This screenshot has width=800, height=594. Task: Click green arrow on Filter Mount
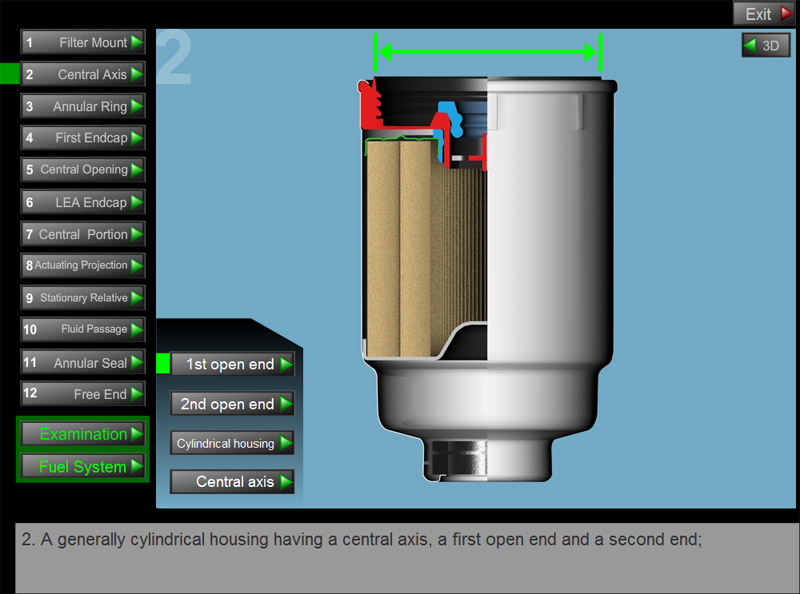click(136, 42)
